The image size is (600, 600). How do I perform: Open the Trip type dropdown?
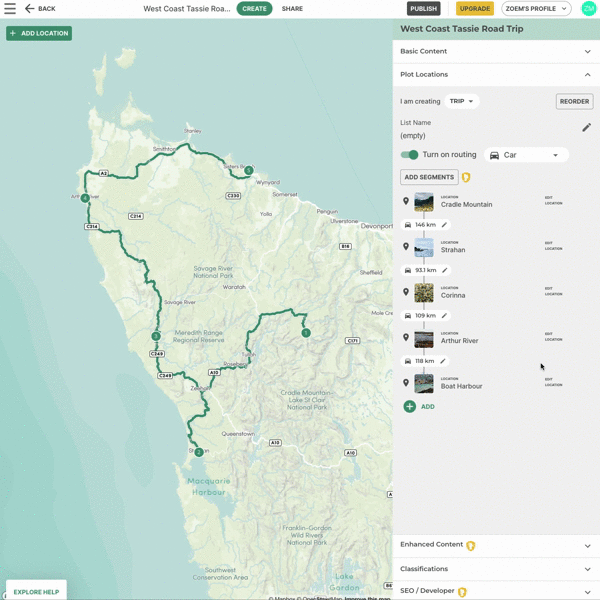pyautogui.click(x=461, y=101)
